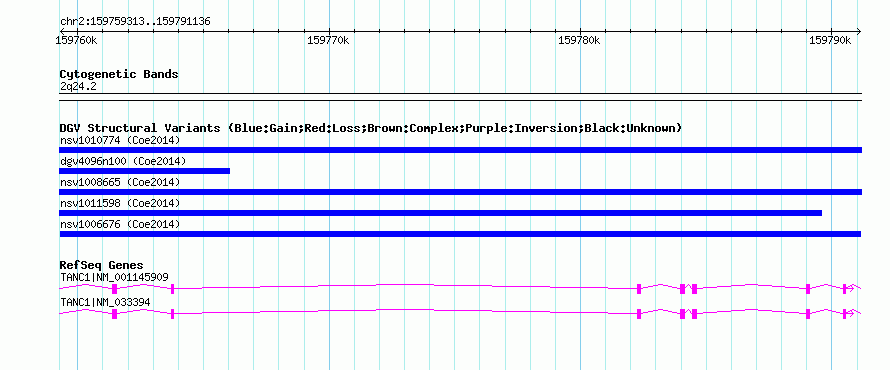The height and width of the screenshot is (370, 890).
Task: Open the DGV Structural Variants track title
Action: click(x=371, y=128)
